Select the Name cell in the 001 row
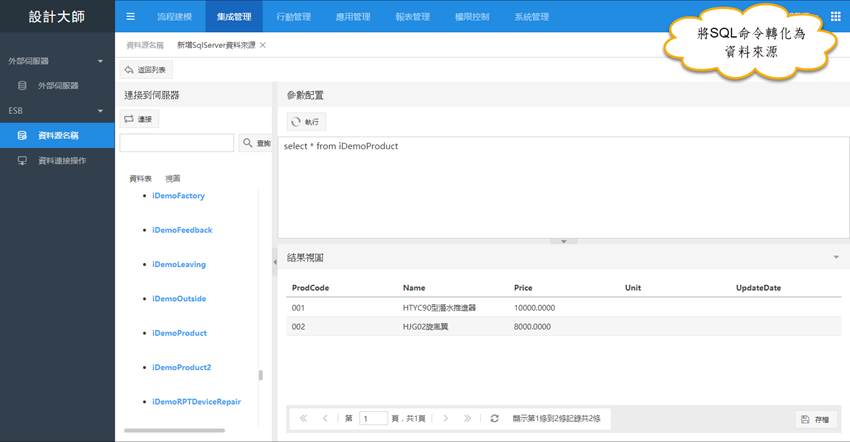This screenshot has width=850, height=442. (439, 308)
